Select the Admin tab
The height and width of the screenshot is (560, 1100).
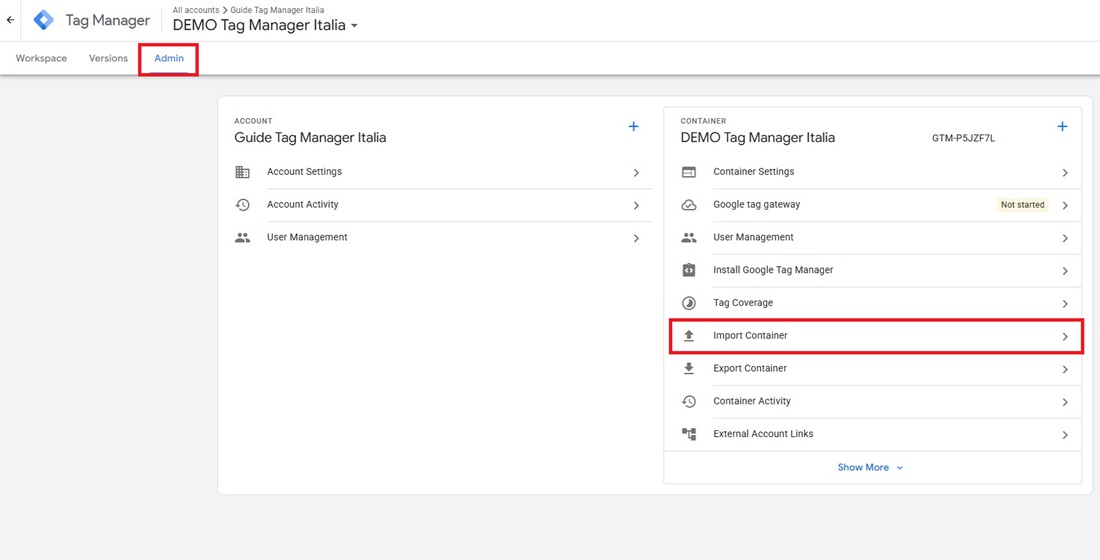(169, 58)
